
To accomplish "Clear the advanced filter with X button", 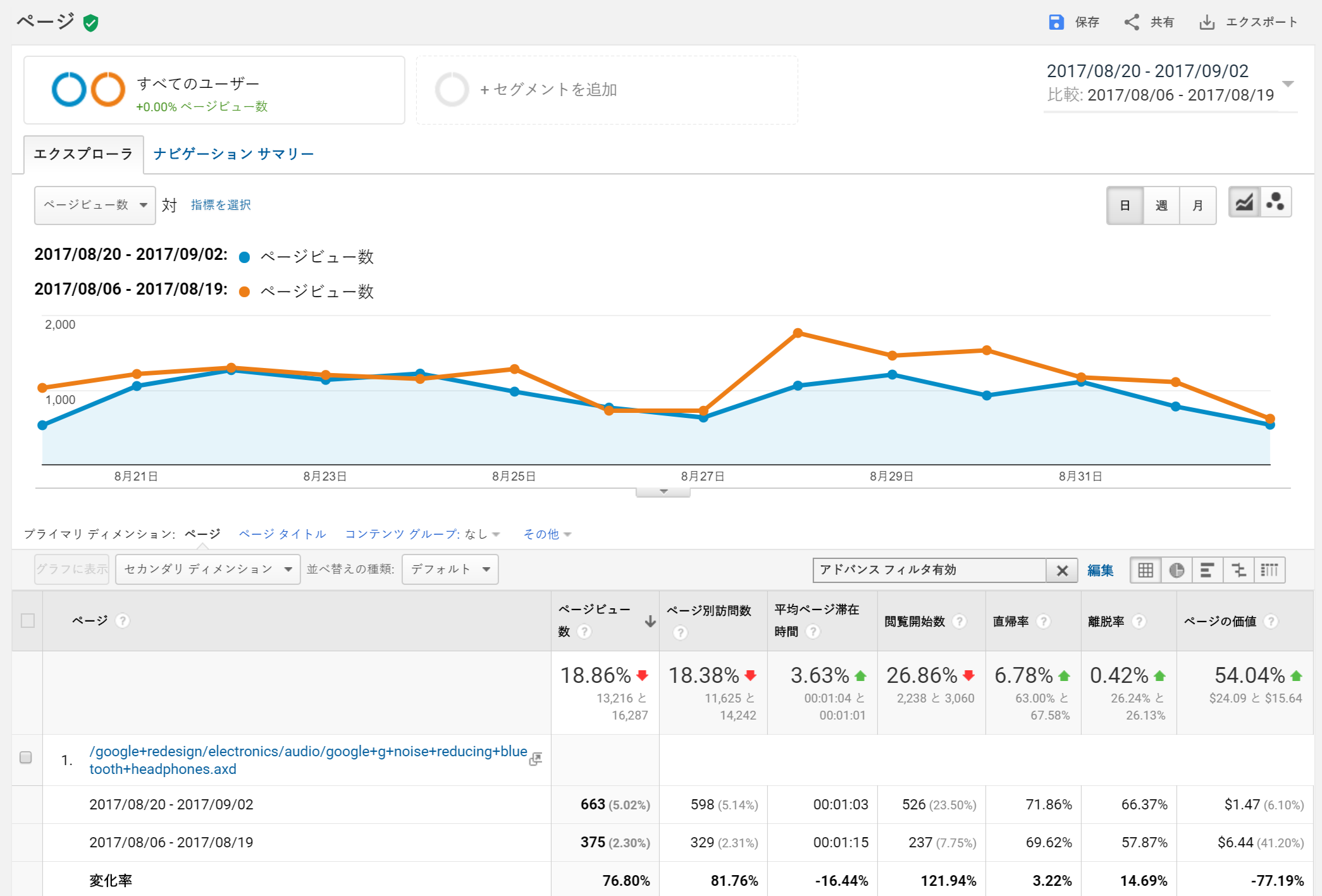I will [x=1062, y=570].
